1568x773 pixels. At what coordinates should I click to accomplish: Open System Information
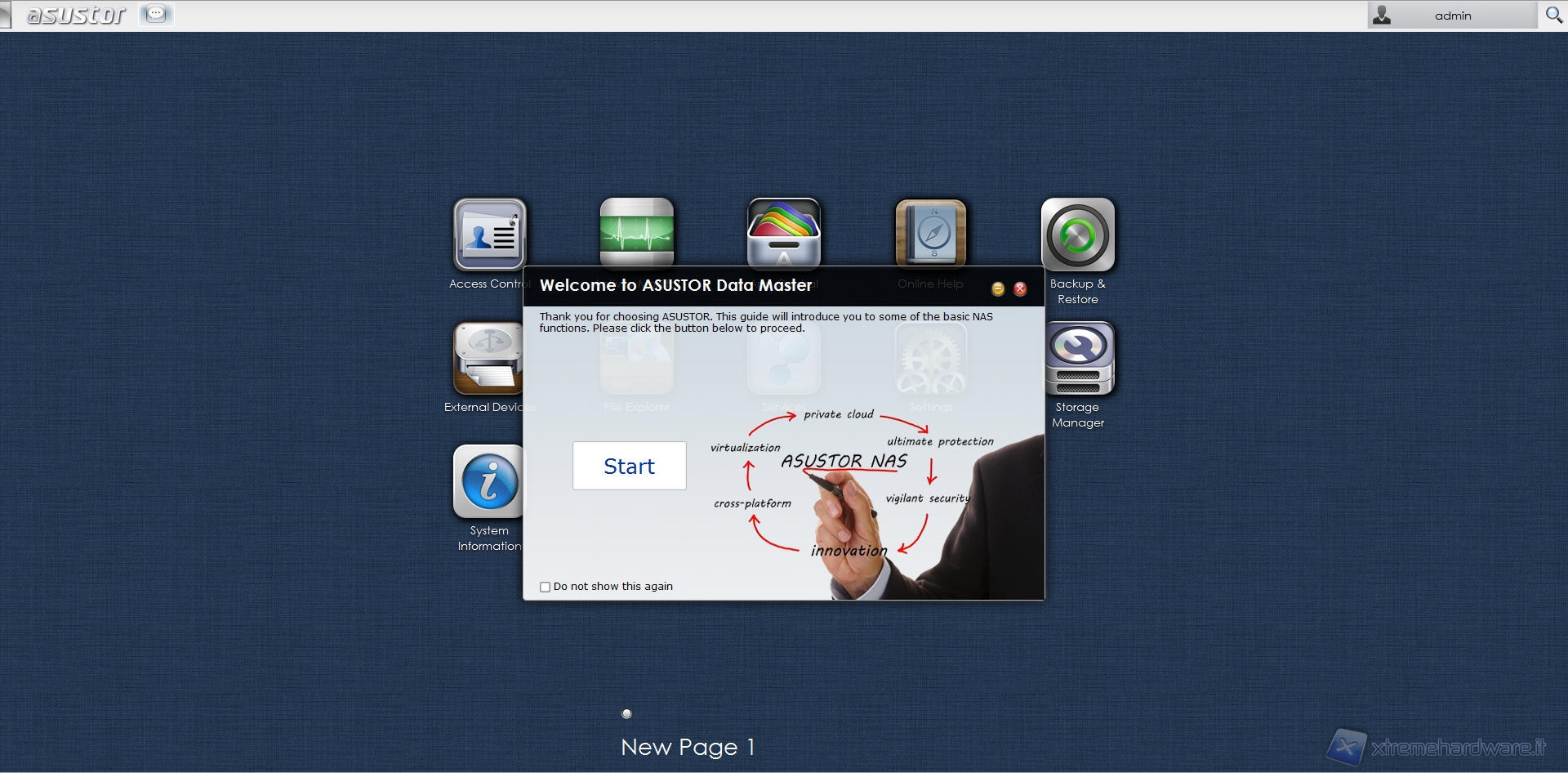click(488, 482)
